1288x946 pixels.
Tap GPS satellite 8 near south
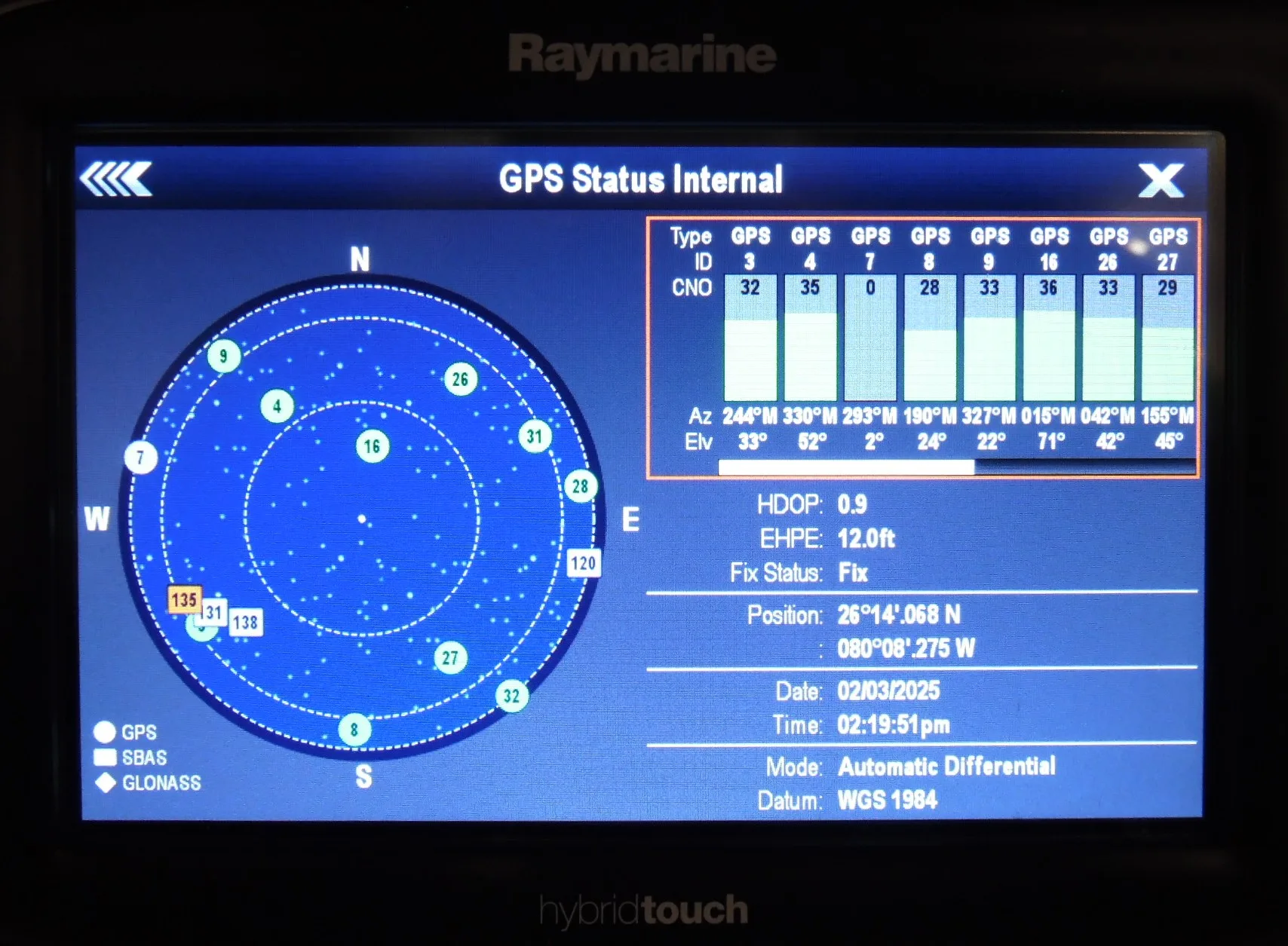(x=354, y=730)
